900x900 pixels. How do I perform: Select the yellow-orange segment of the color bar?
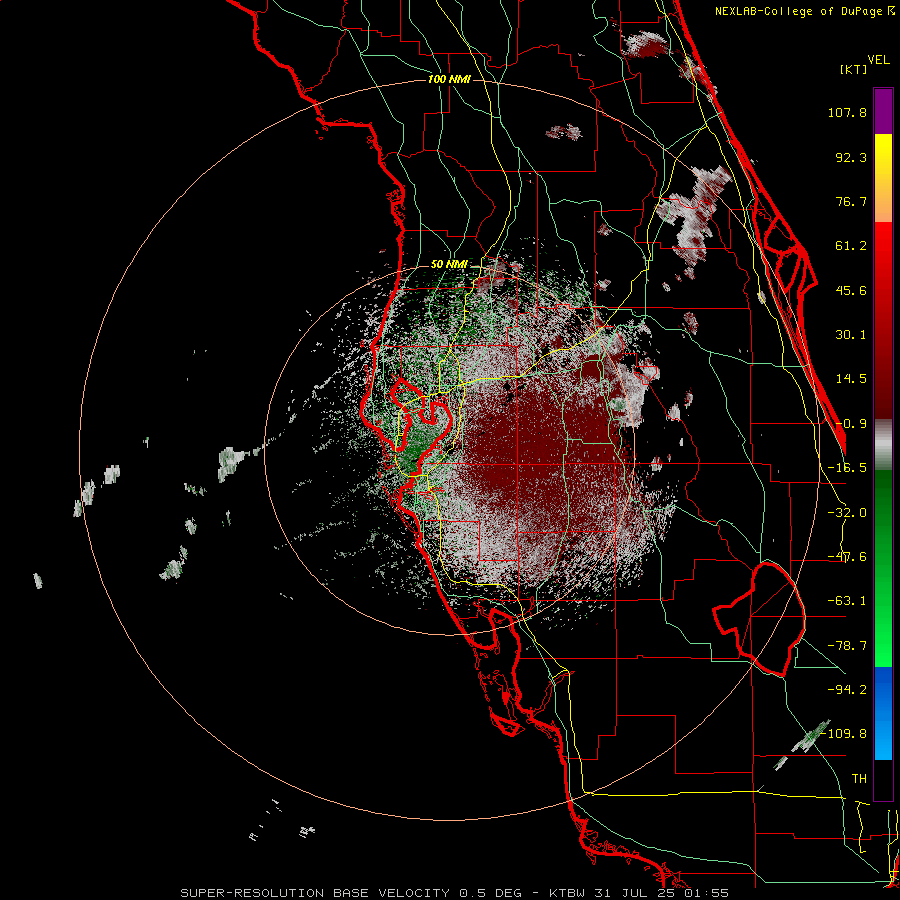(883, 178)
